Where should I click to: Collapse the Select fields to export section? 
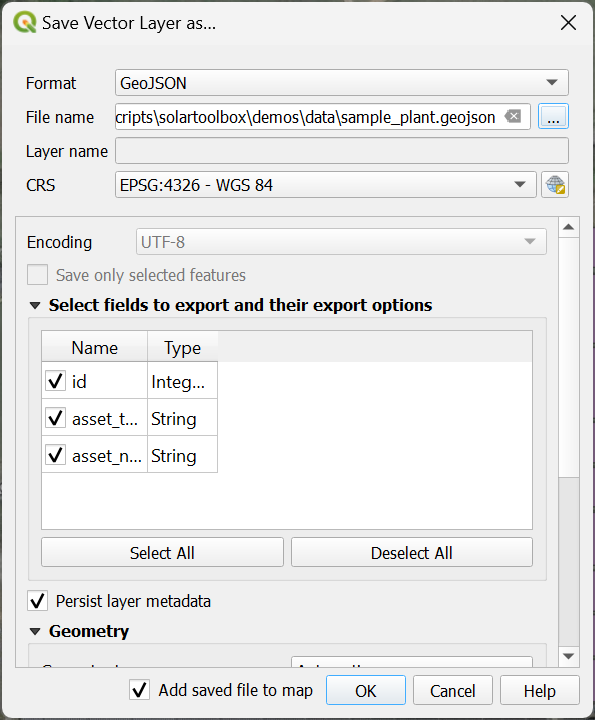pyautogui.click(x=35, y=305)
